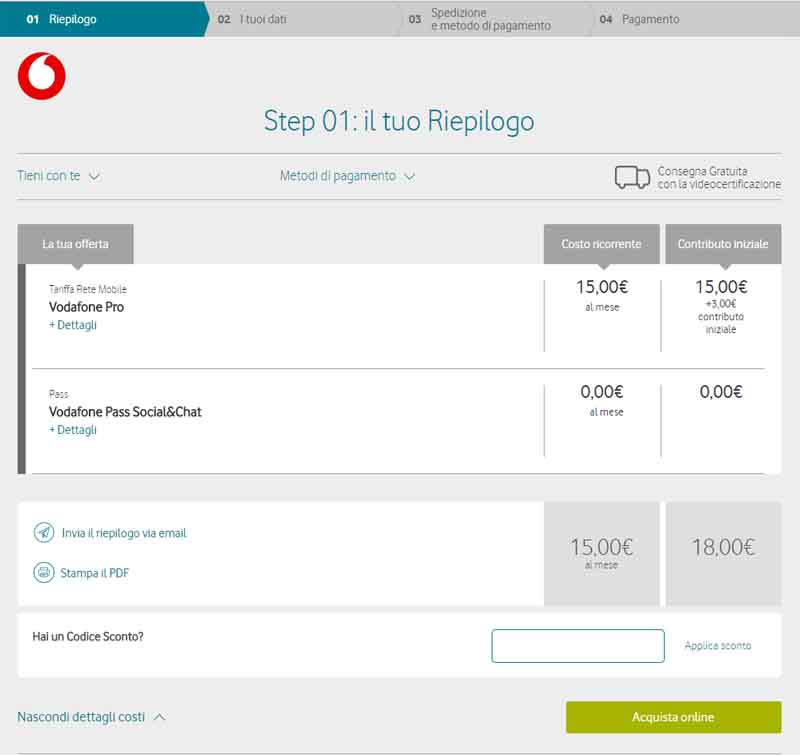The width and height of the screenshot is (800, 755).
Task: Click the Hai un Codice Sconto? label
Action: pos(88,637)
